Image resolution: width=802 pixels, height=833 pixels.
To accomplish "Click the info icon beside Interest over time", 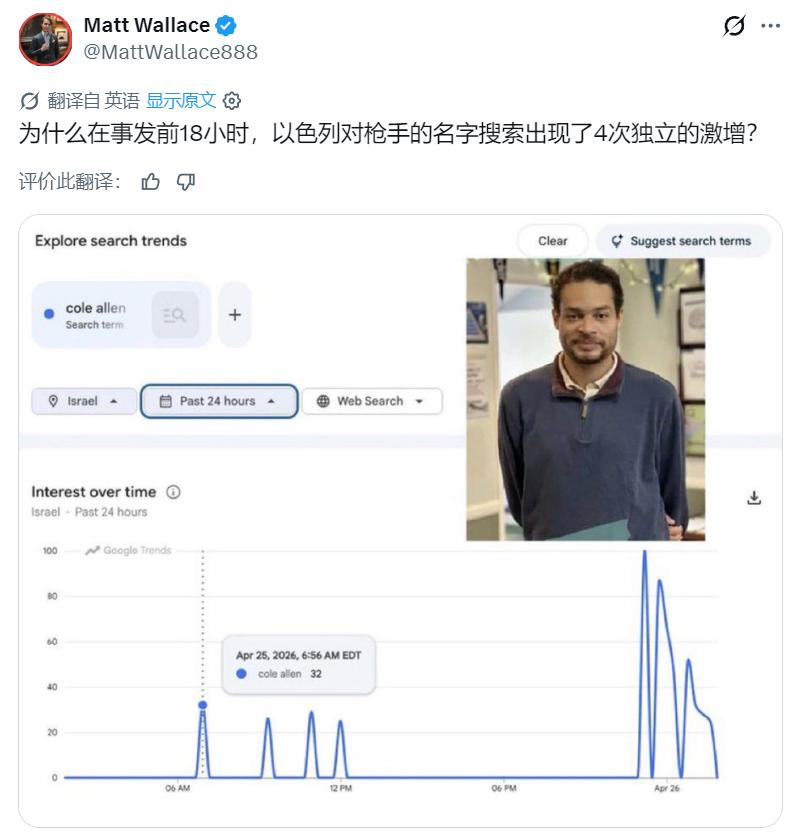I will click(x=173, y=492).
